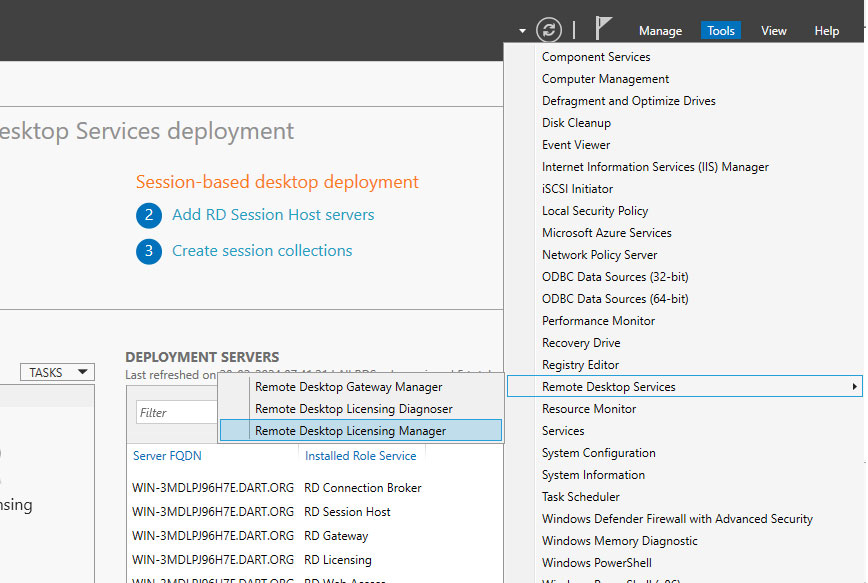868x583 pixels.
Task: Launch Event Viewer from Tools menu
Action: point(576,145)
